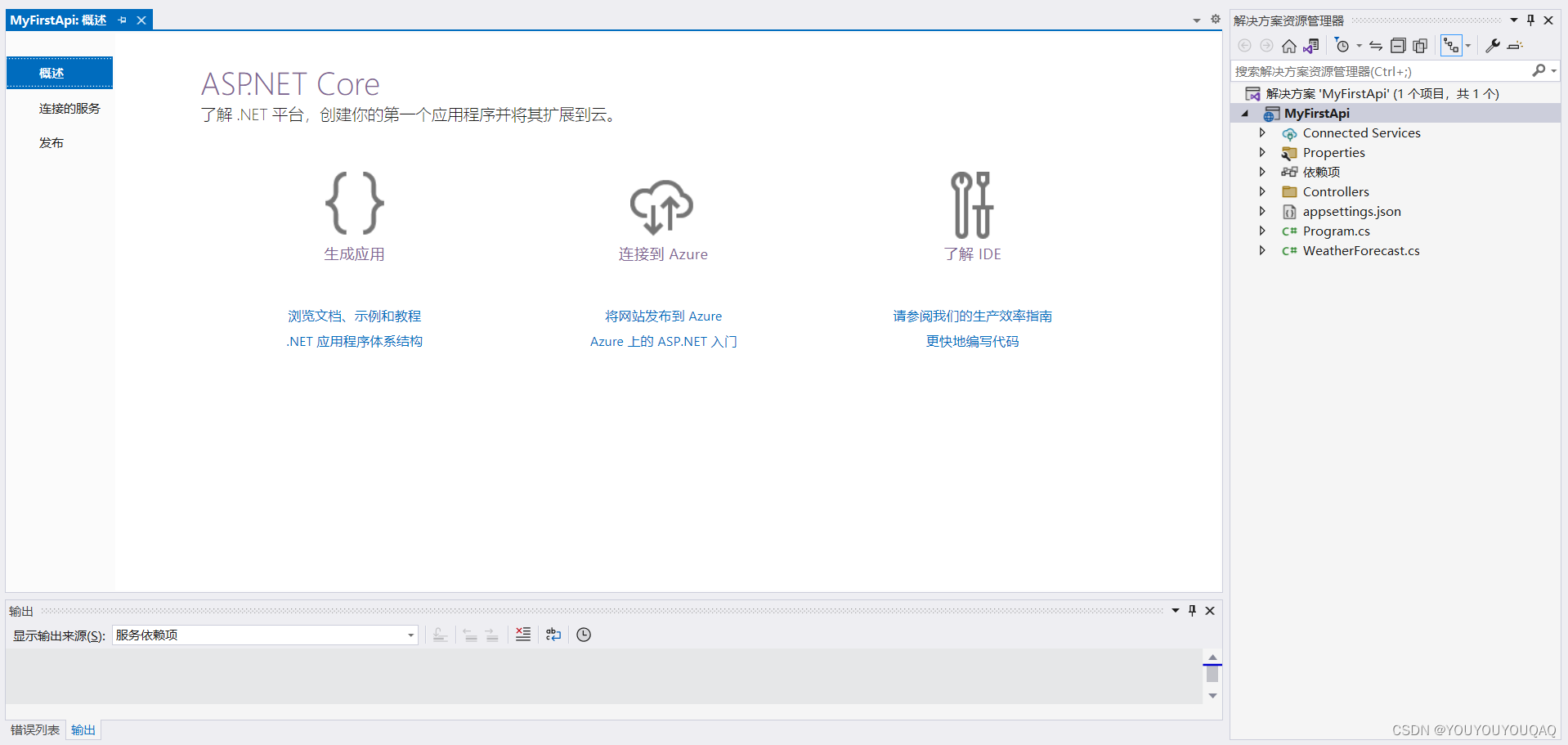Open 请参阅我们的生产效率指南 link

[x=972, y=316]
